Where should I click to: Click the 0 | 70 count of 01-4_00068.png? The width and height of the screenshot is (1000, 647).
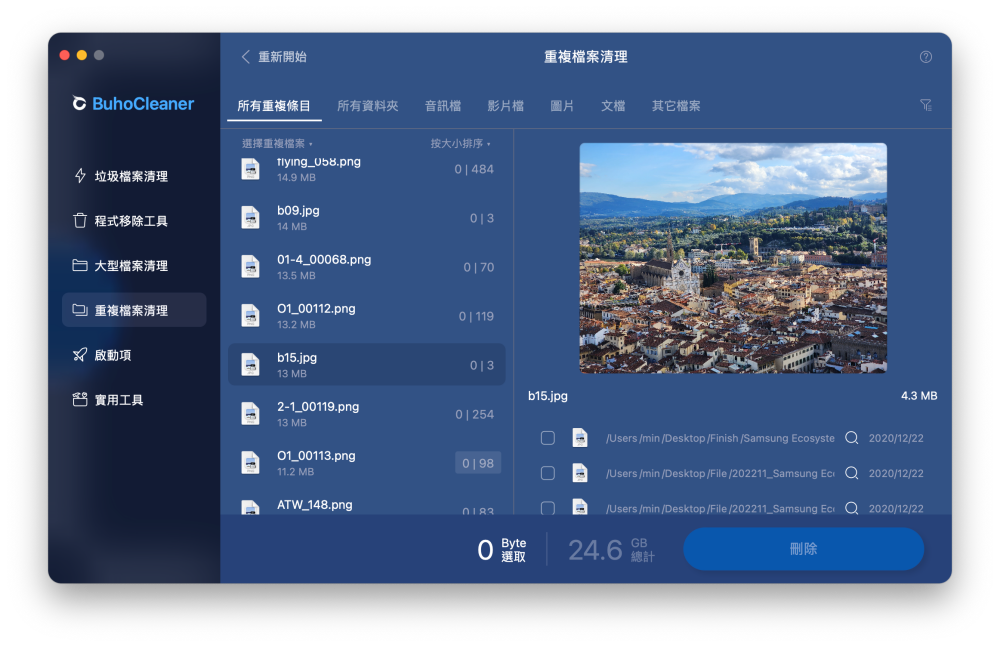pyautogui.click(x=478, y=267)
